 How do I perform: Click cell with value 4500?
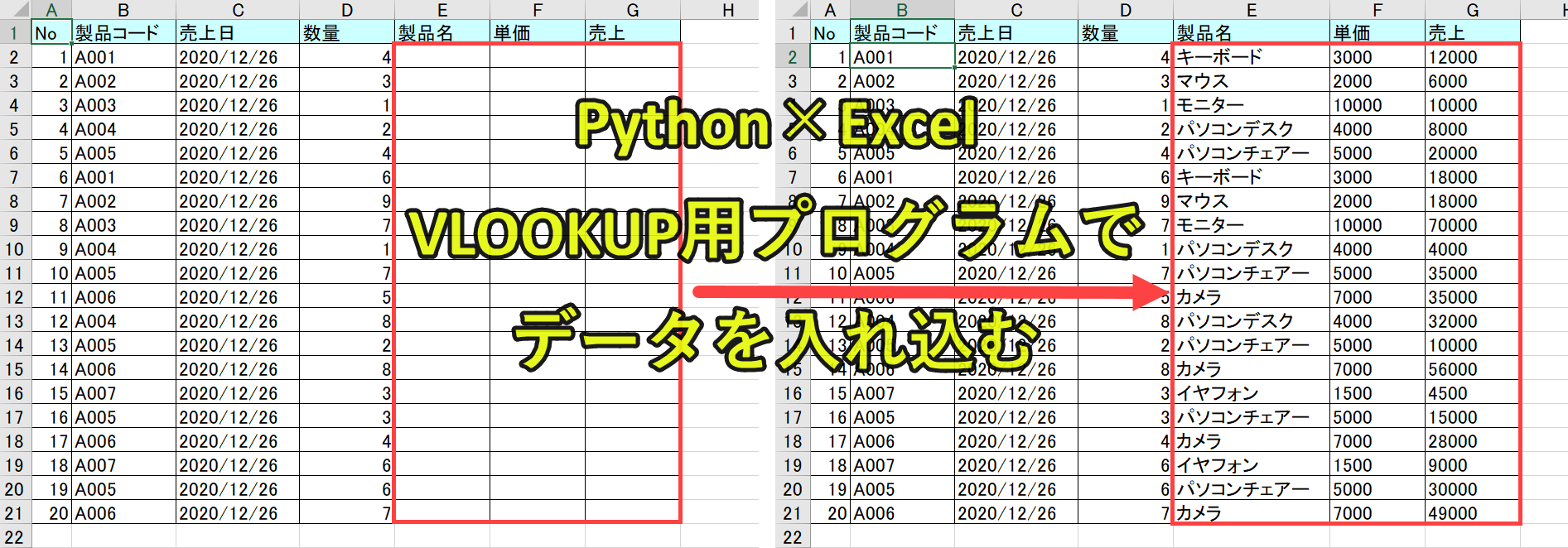click(1473, 393)
